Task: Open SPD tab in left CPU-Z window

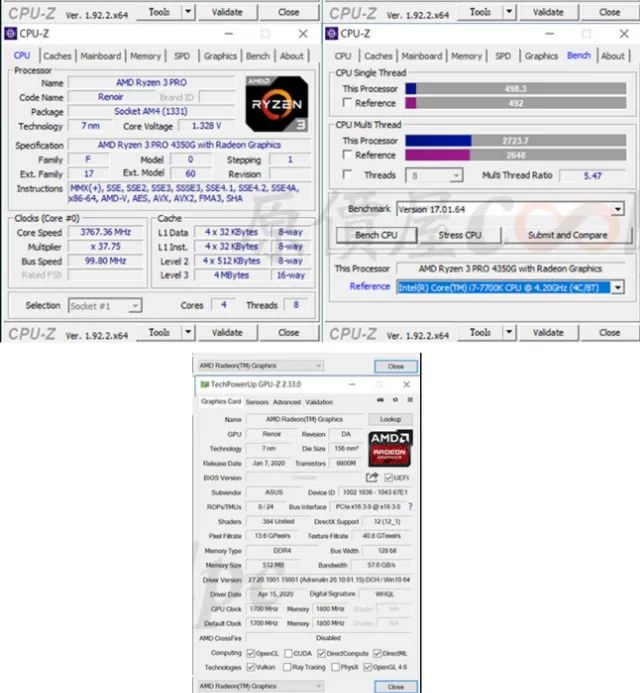Action: 182,56
